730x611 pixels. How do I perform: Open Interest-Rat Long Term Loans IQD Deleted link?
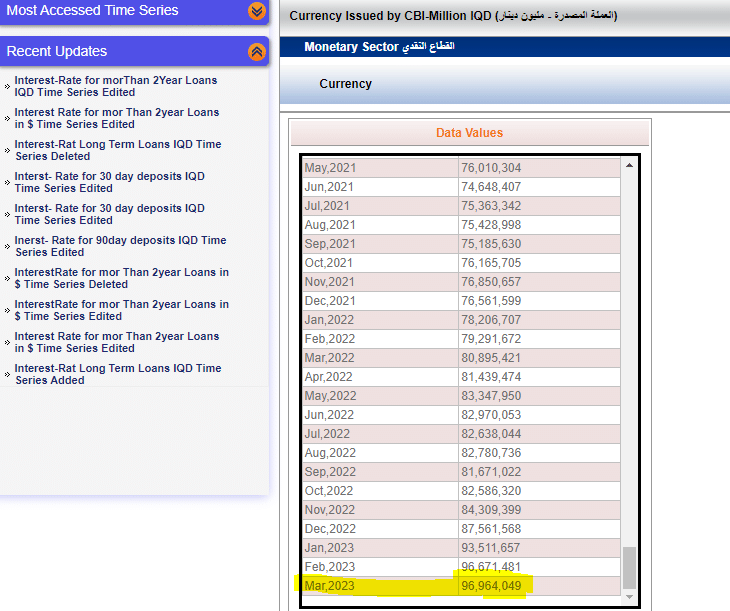(117, 150)
